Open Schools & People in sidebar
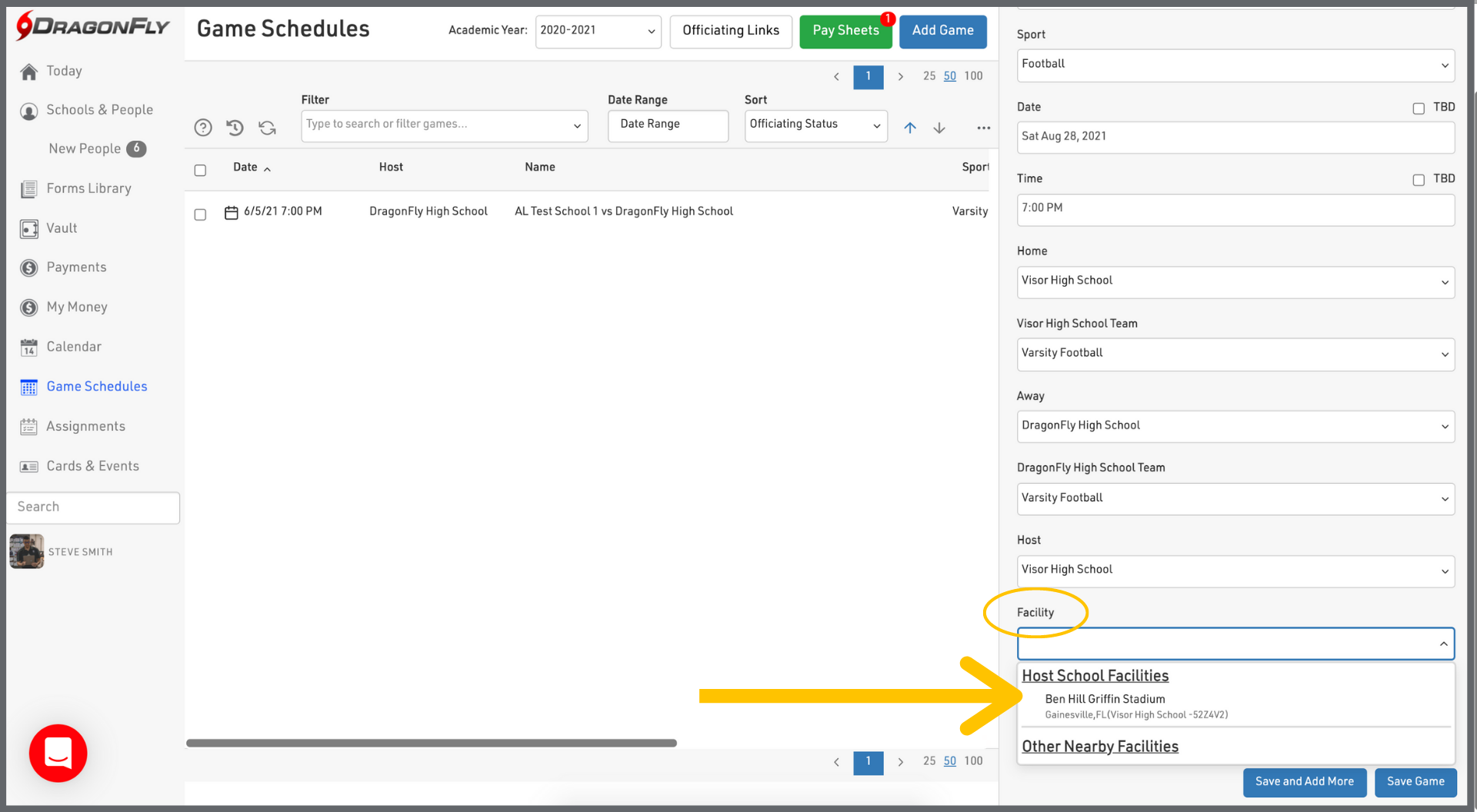The height and width of the screenshot is (812, 1477). click(x=99, y=110)
